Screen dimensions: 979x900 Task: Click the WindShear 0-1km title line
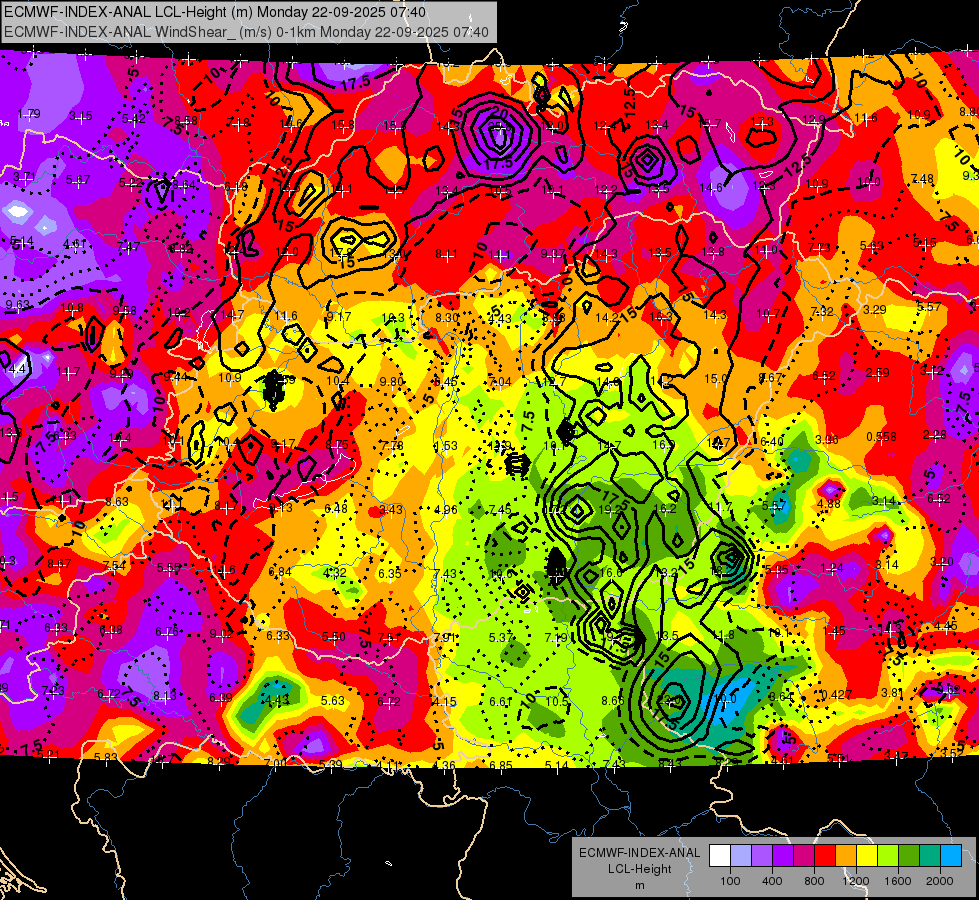(246, 32)
